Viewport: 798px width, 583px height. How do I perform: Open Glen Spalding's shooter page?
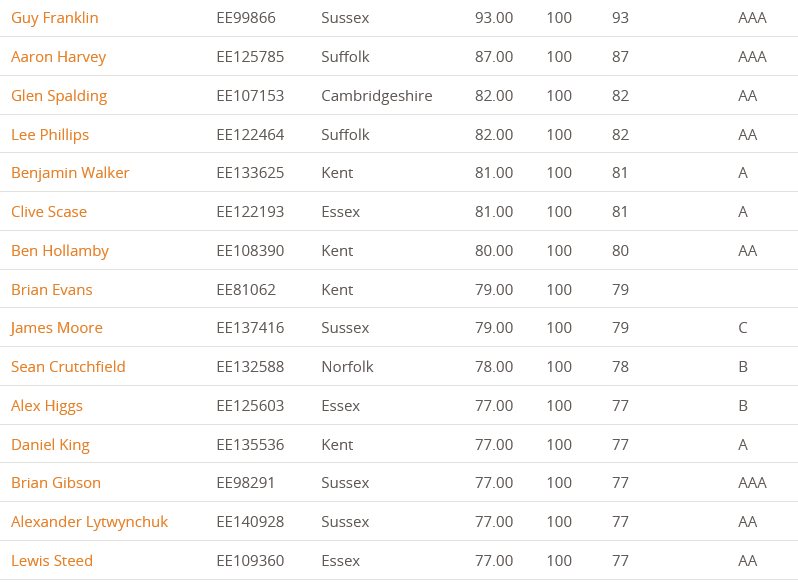pyautogui.click(x=59, y=96)
